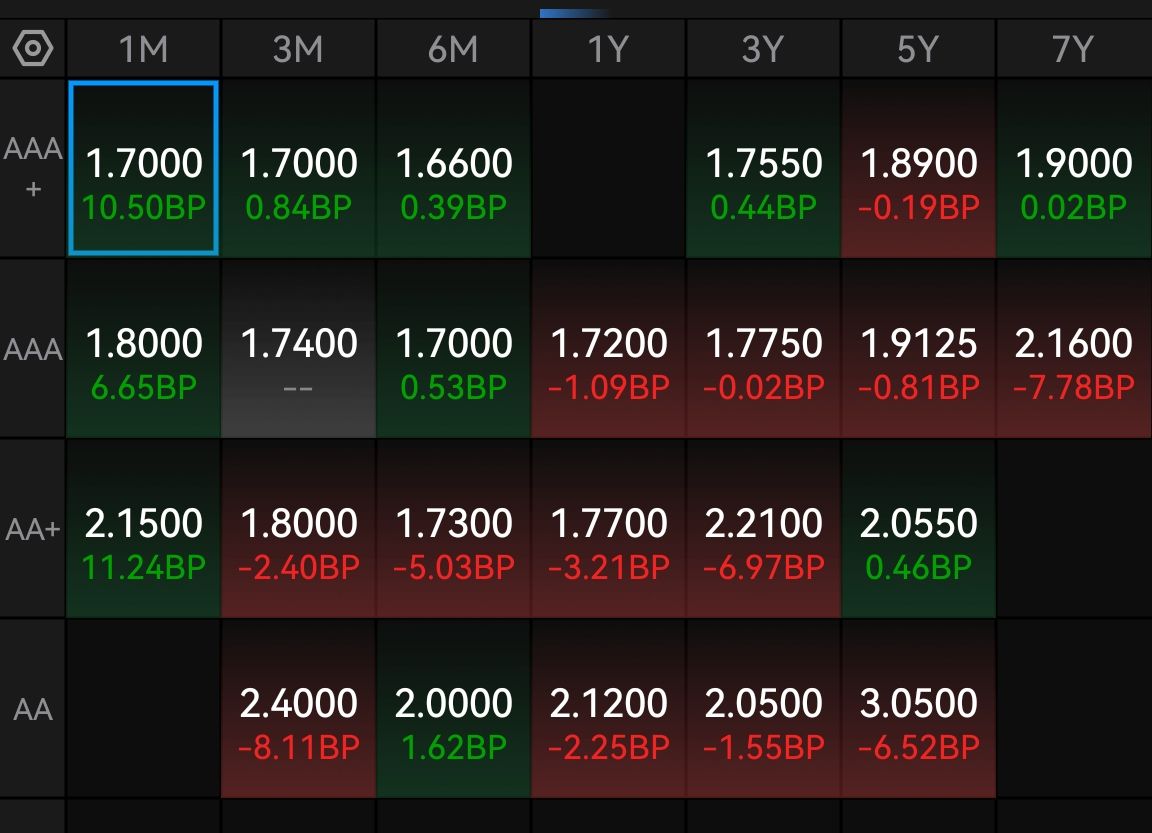This screenshot has height=833, width=1152.
Task: Select the AAA+ rating row header
Action: 33,168
